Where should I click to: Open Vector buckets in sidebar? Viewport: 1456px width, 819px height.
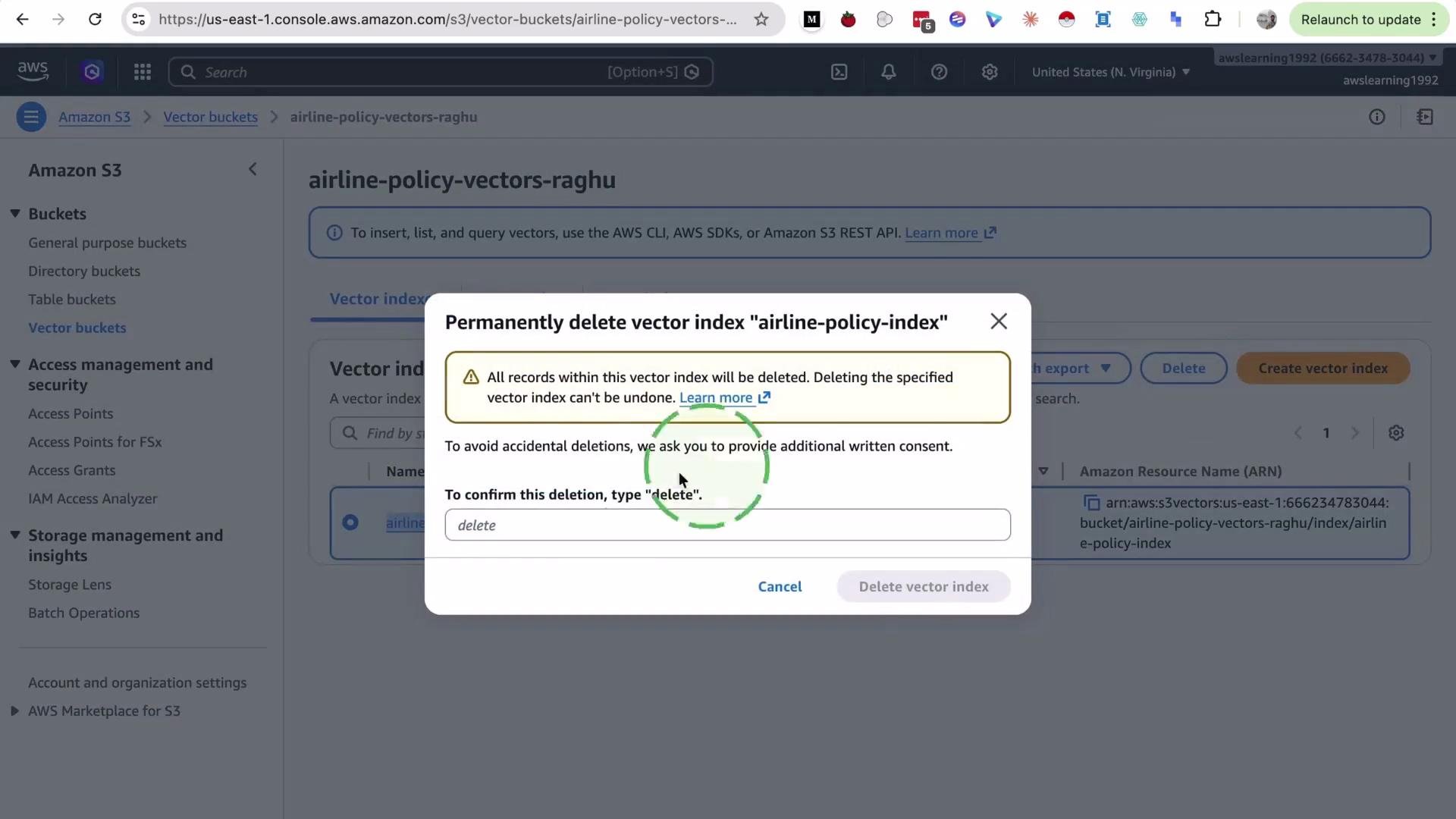[x=77, y=328]
